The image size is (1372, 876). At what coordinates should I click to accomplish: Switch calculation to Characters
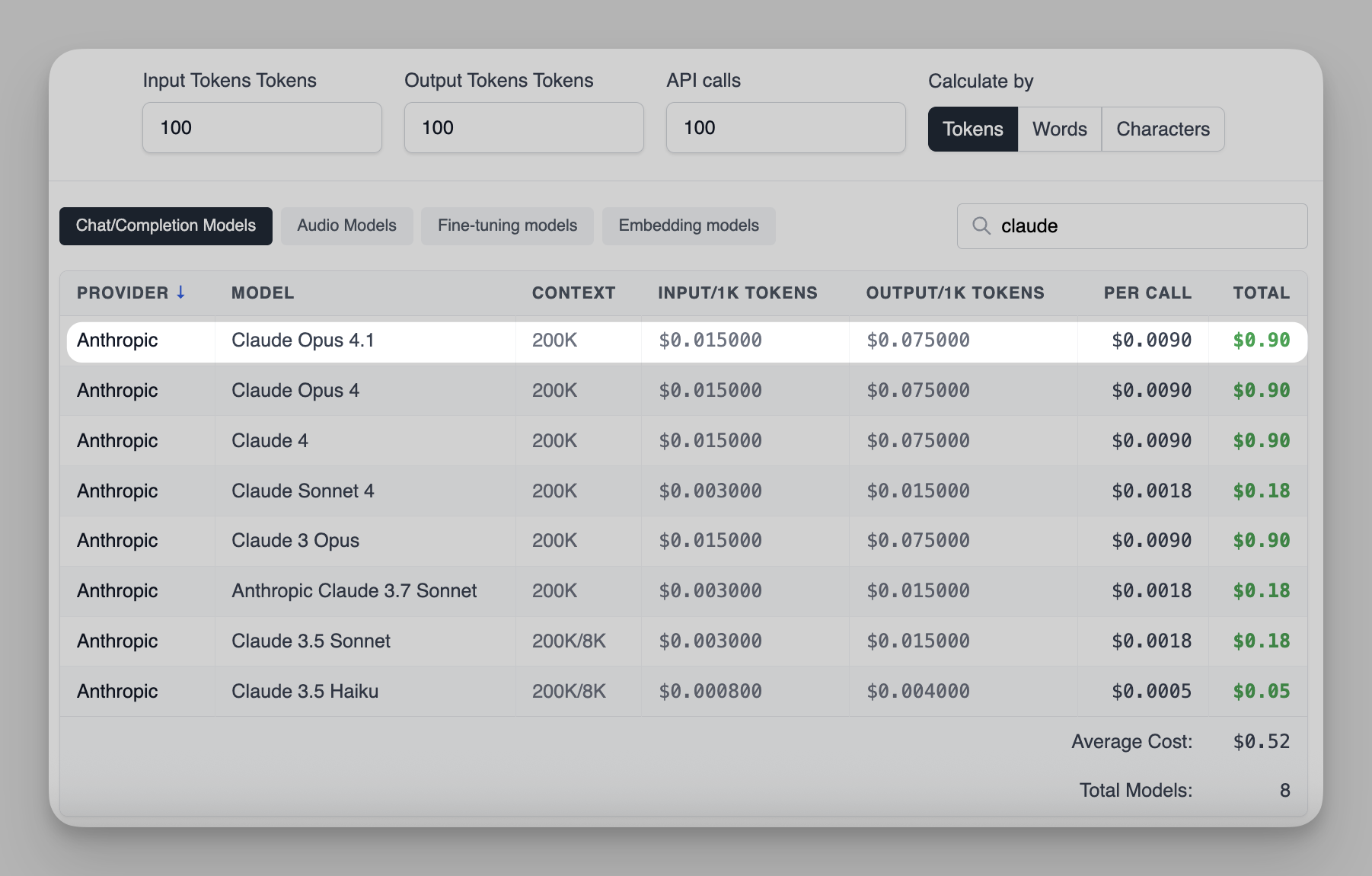(1163, 129)
